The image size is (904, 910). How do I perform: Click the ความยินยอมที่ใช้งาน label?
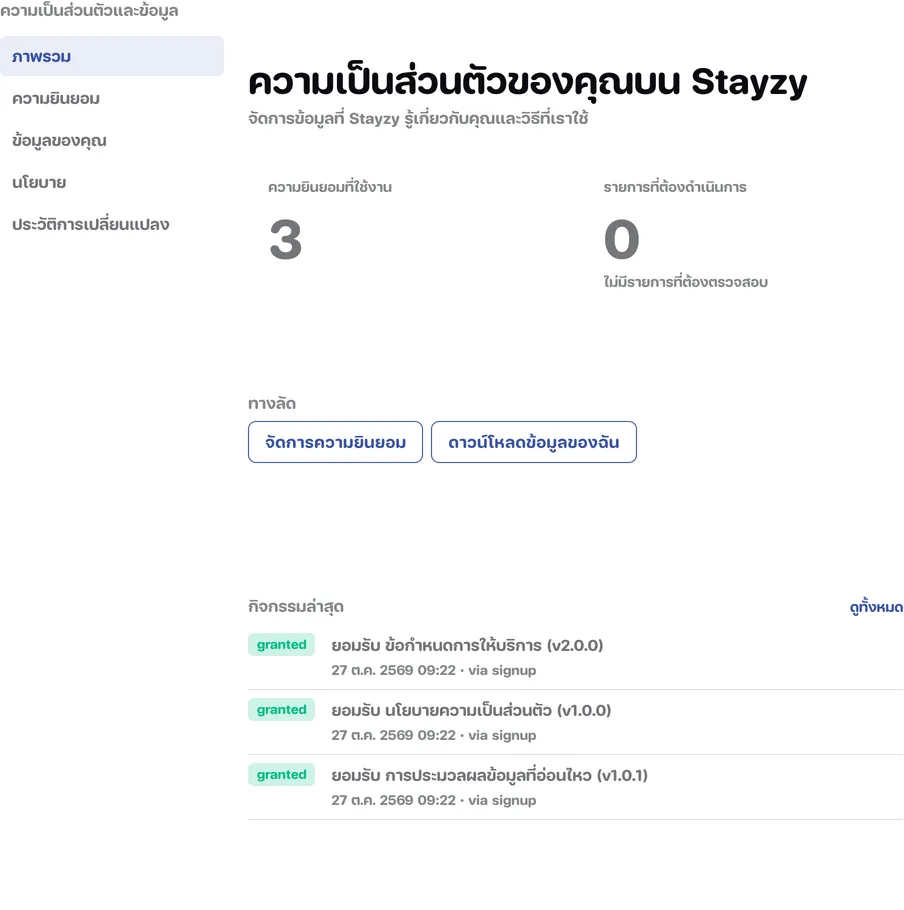(330, 187)
